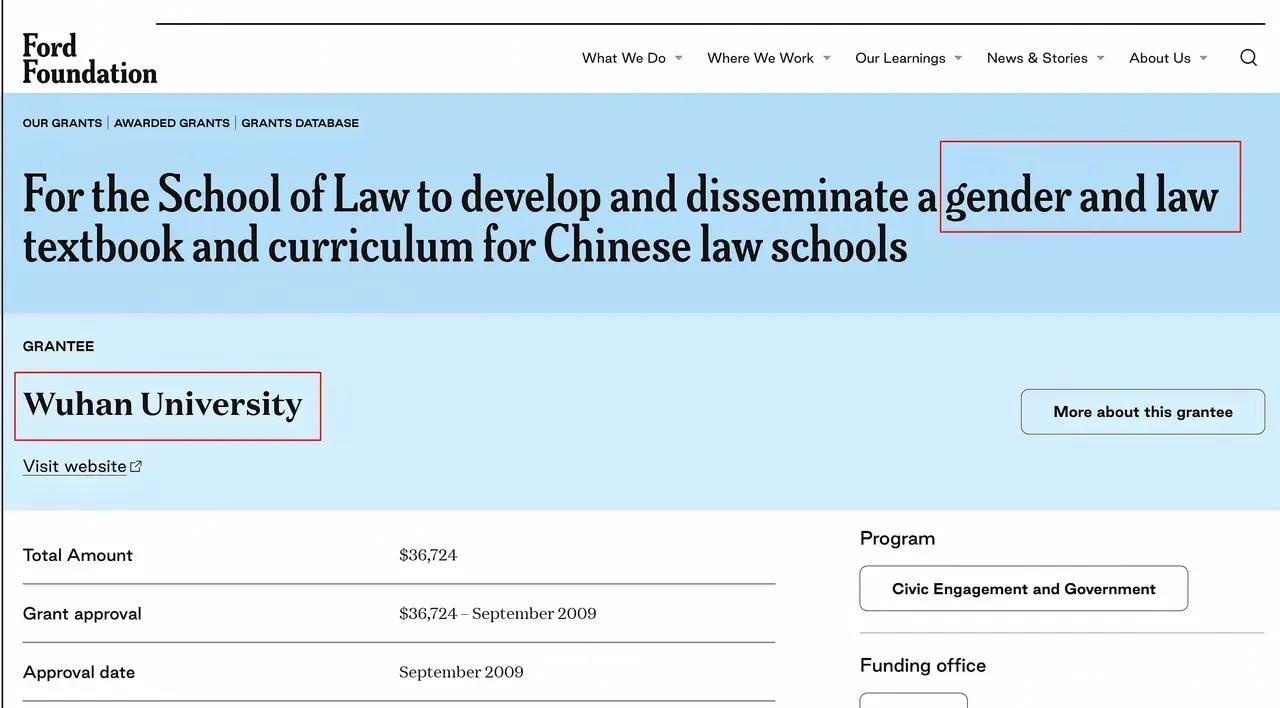Open the What We Do menu
Screen dimensions: 1280x708
point(624,58)
